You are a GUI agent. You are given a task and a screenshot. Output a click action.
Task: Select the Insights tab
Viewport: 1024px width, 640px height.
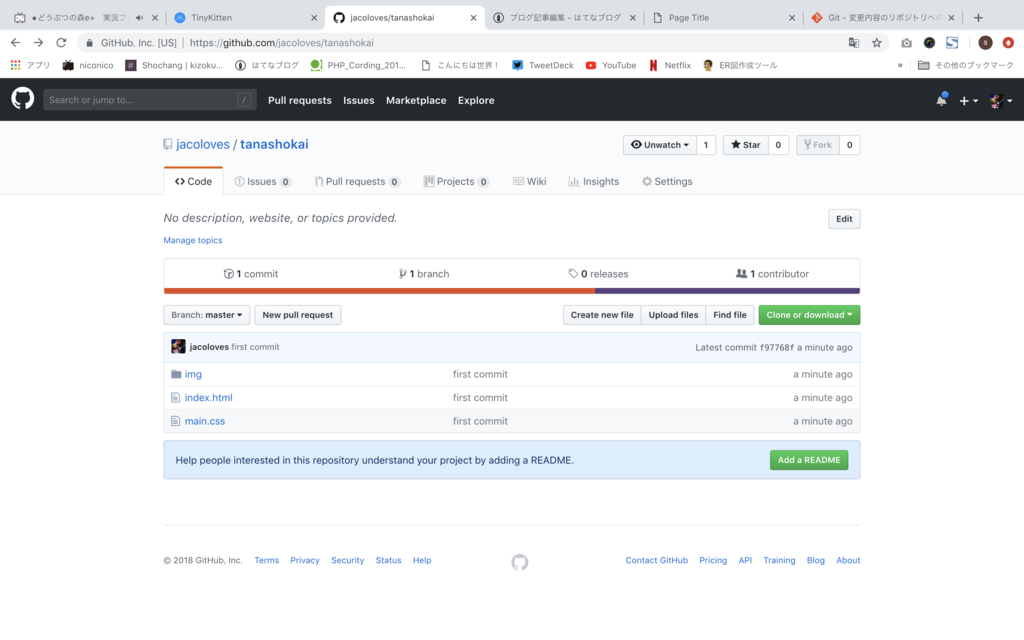594,182
